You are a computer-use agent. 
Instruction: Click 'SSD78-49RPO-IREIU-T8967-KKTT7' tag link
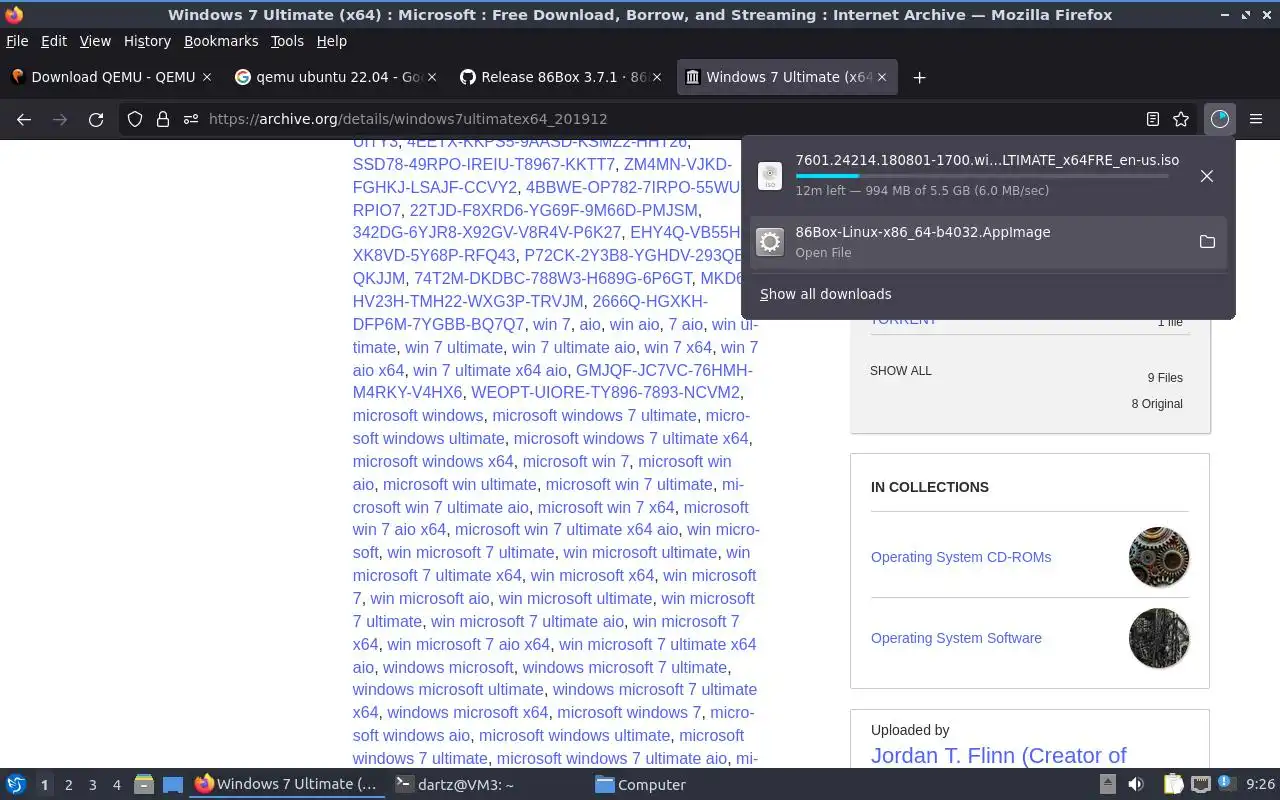484,164
